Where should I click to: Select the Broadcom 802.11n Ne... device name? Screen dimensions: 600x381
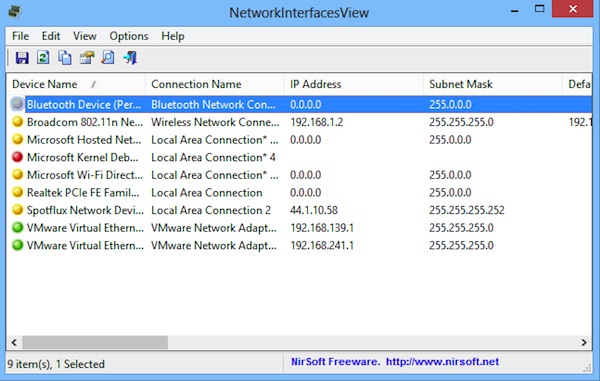point(85,122)
